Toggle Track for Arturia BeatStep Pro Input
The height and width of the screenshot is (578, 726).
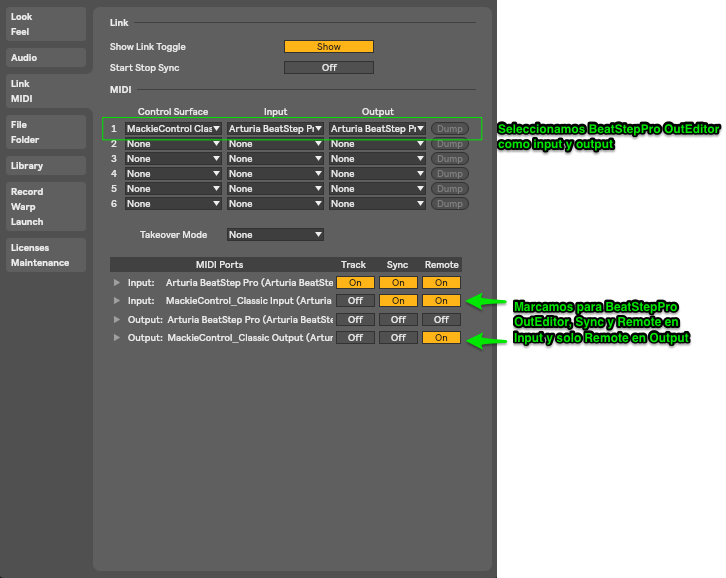(x=355, y=283)
